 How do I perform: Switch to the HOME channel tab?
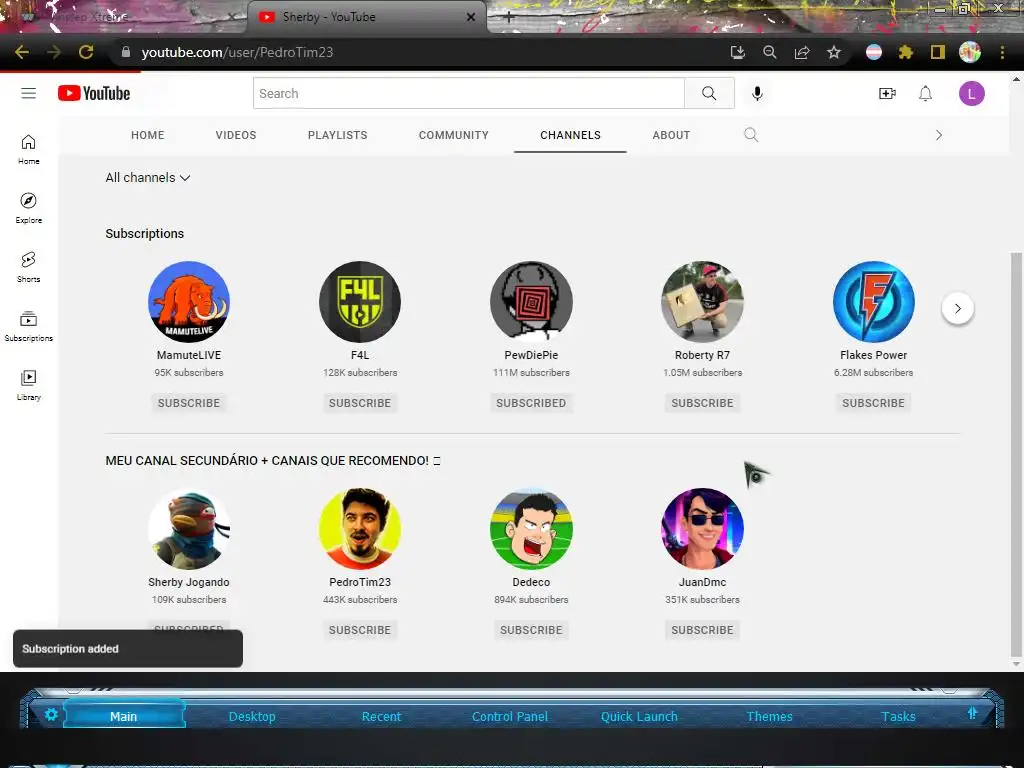point(148,135)
